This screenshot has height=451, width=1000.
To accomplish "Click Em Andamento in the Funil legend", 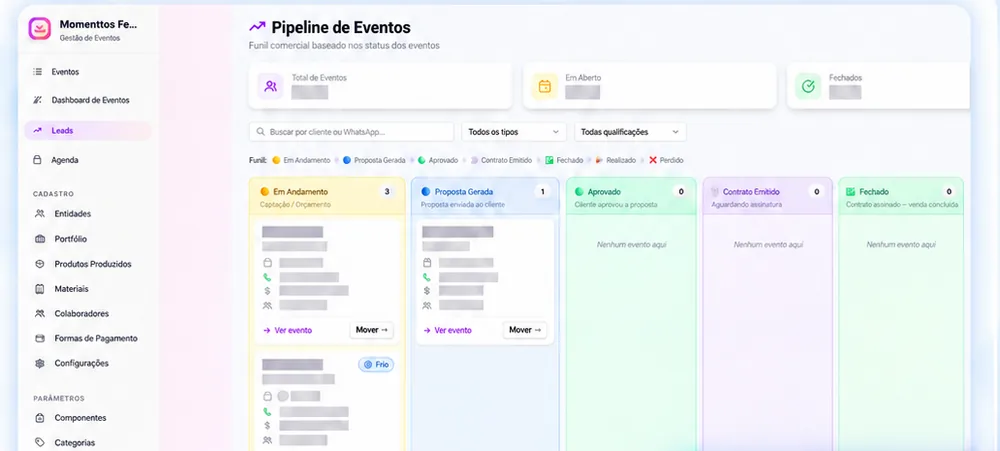I will 301,160.
